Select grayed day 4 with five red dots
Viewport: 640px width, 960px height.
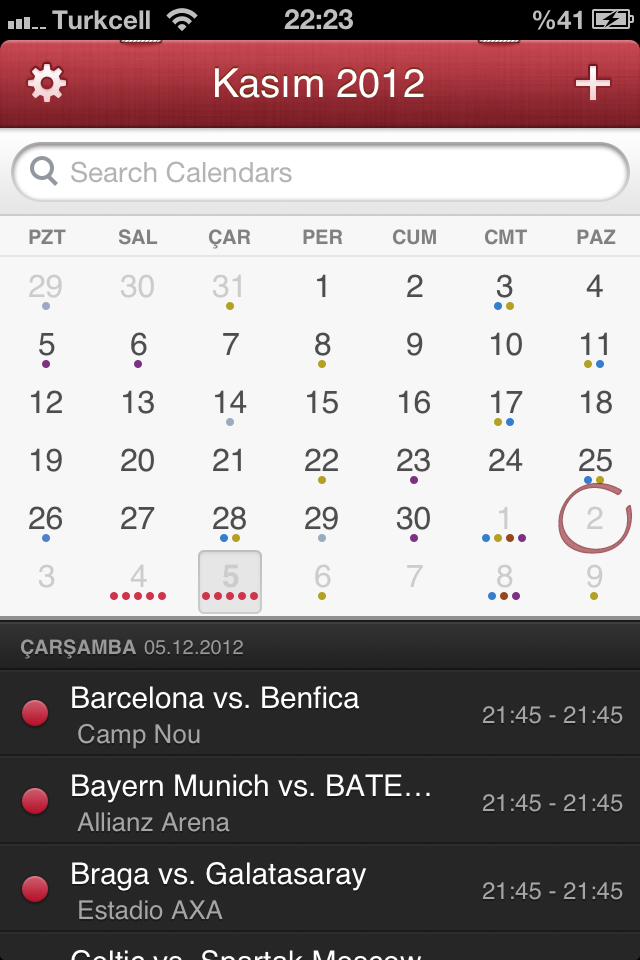coord(138,582)
